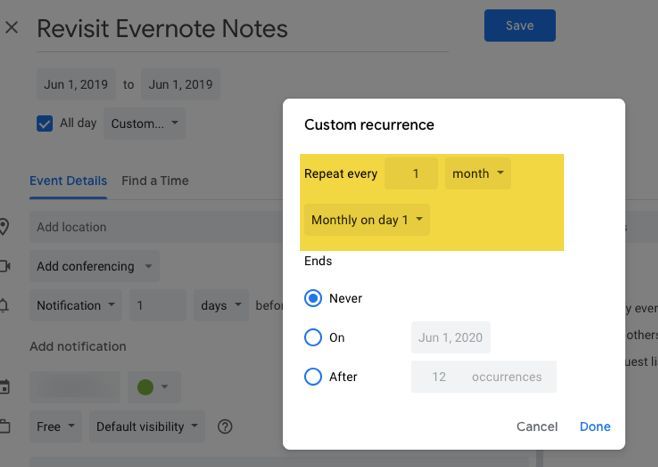Click Done in Custom recurrence dialog
Screen dimensions: 658x467
coord(595,427)
